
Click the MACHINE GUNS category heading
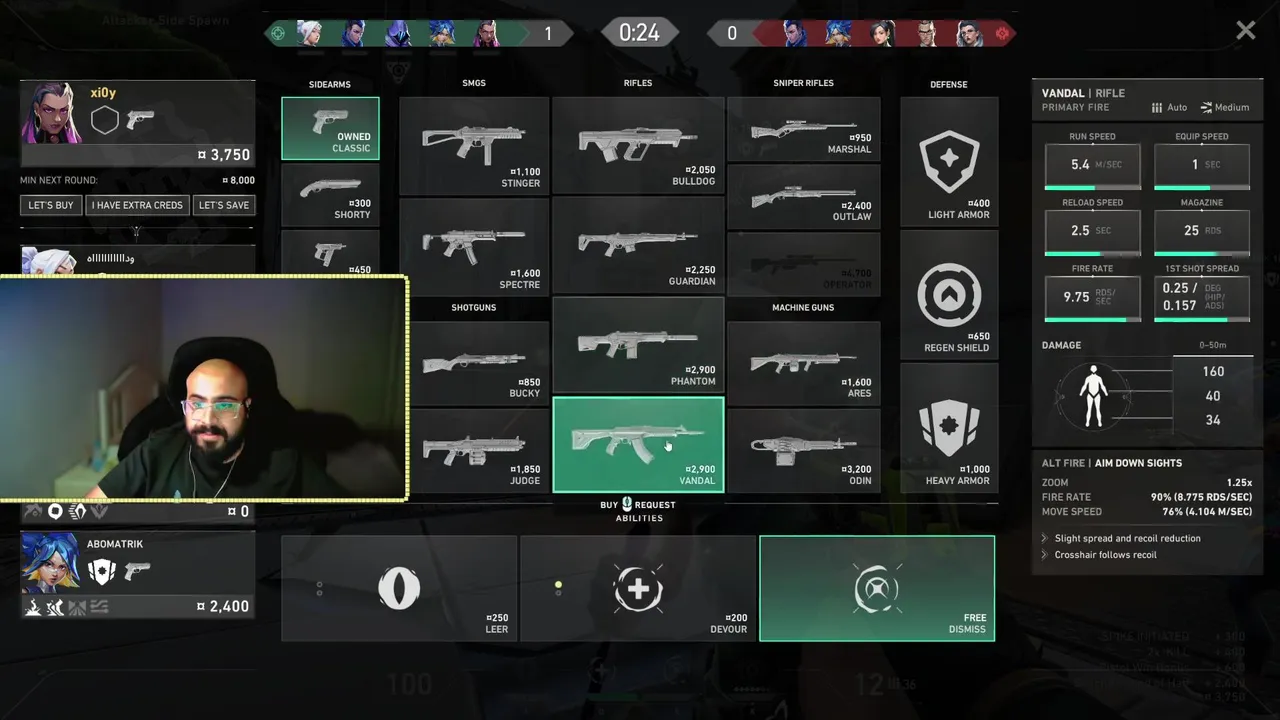(x=803, y=308)
